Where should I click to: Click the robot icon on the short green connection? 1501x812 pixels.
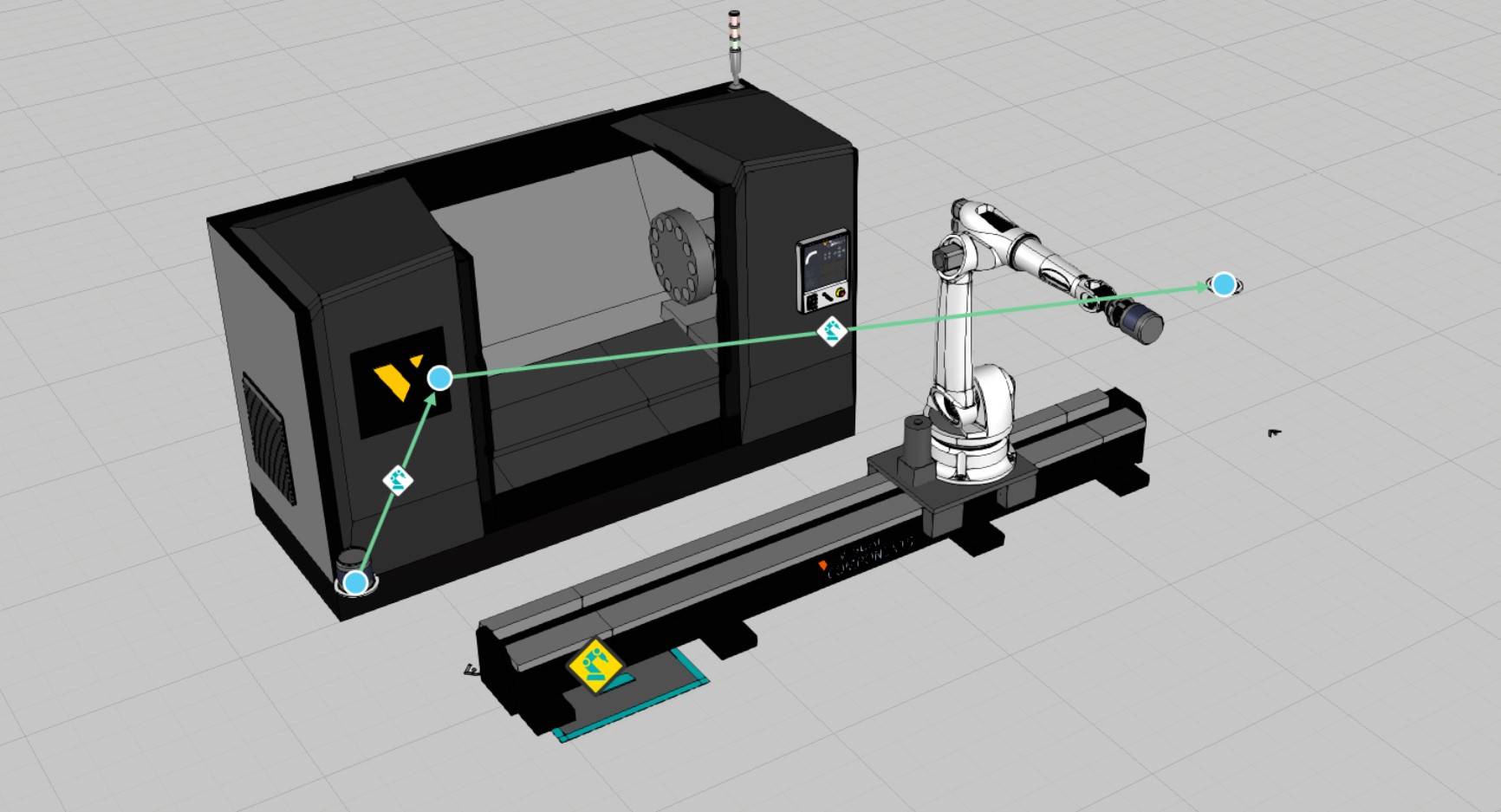click(398, 479)
